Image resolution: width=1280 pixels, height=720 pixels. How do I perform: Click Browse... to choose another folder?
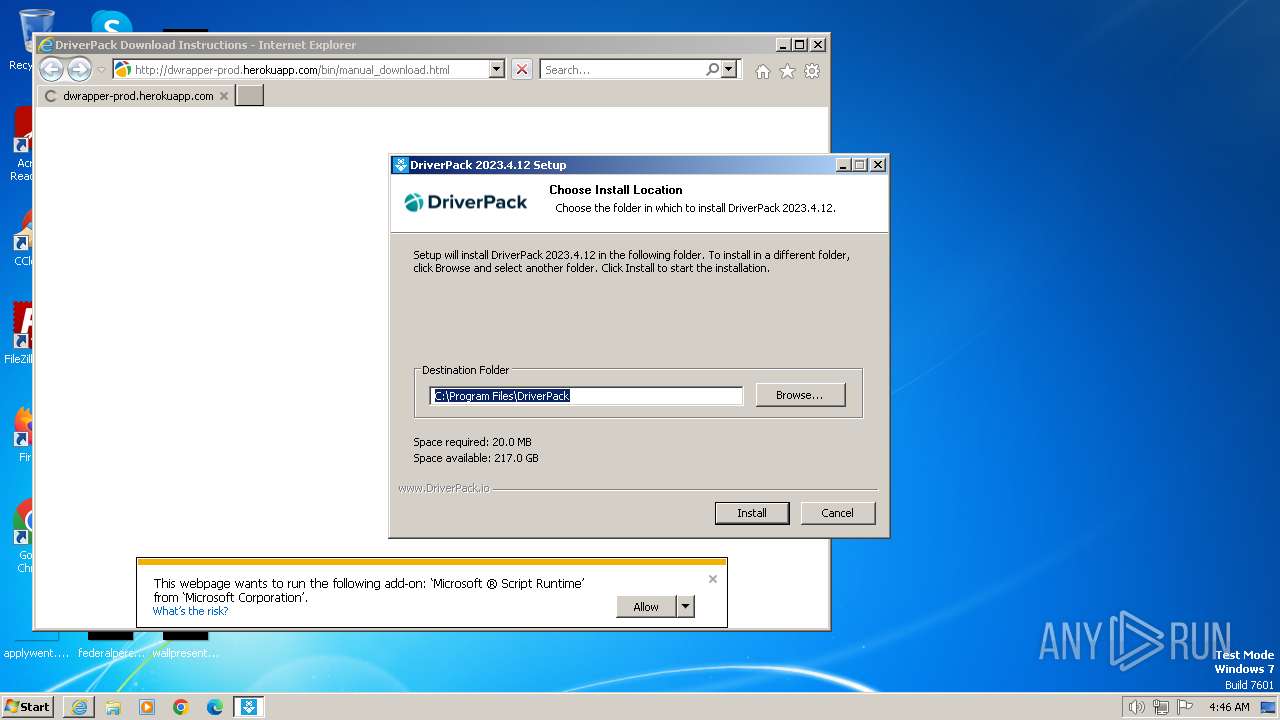(x=800, y=395)
